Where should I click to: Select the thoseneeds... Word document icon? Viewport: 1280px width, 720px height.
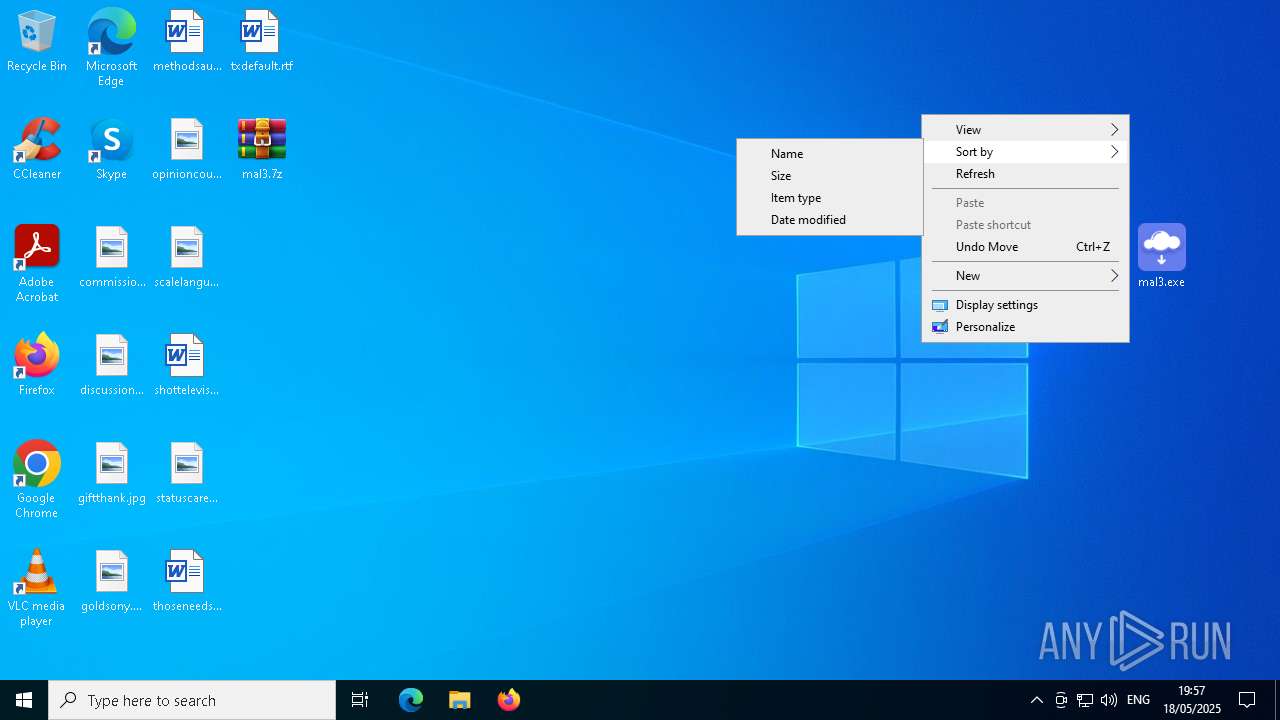pyautogui.click(x=187, y=582)
